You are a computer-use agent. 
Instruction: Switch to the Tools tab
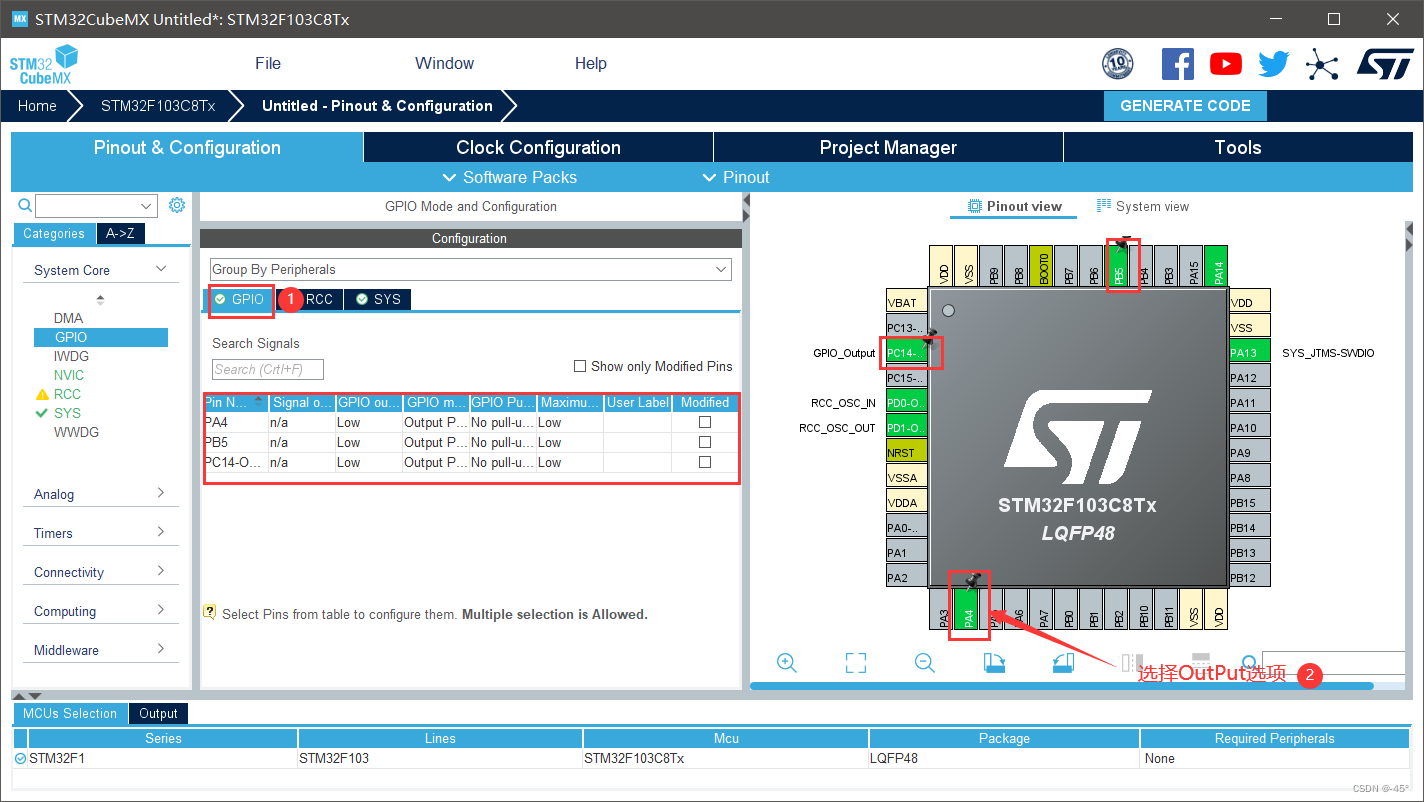[x=1238, y=147]
